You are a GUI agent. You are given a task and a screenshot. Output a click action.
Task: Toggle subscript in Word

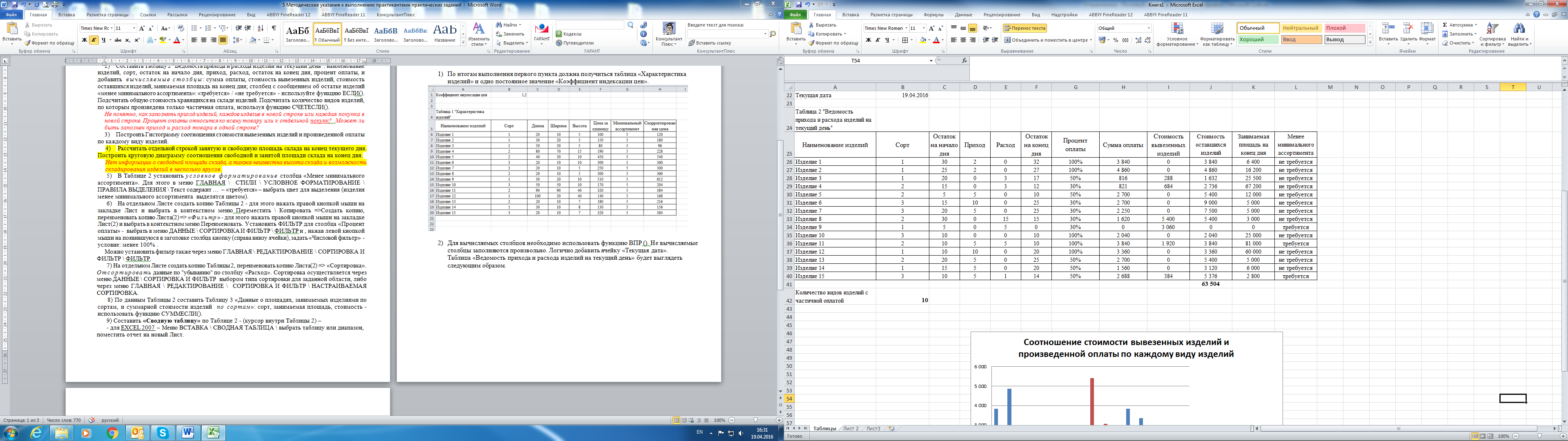[x=127, y=40]
